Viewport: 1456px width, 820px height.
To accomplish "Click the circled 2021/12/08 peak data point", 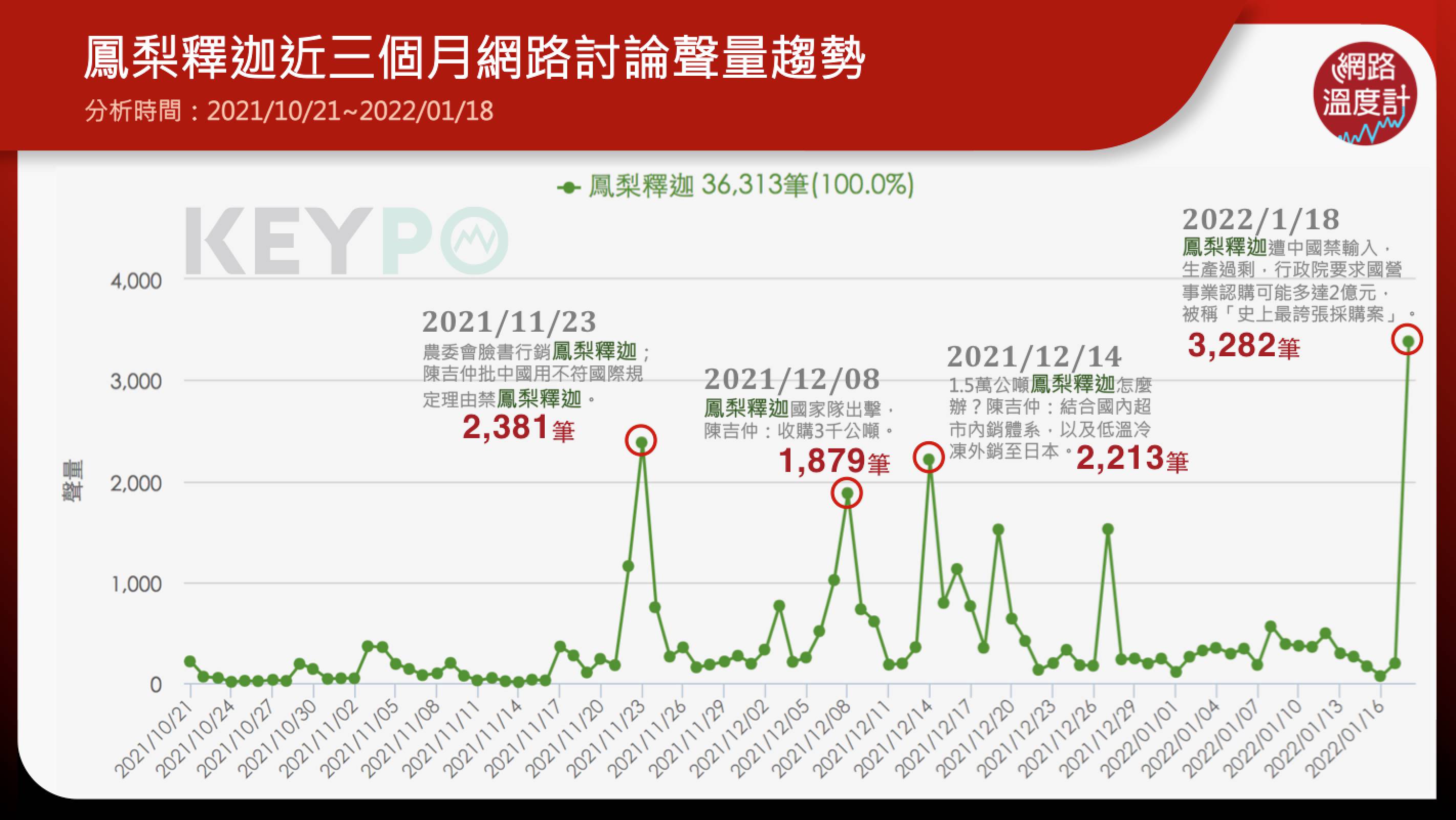I will tap(847, 493).
